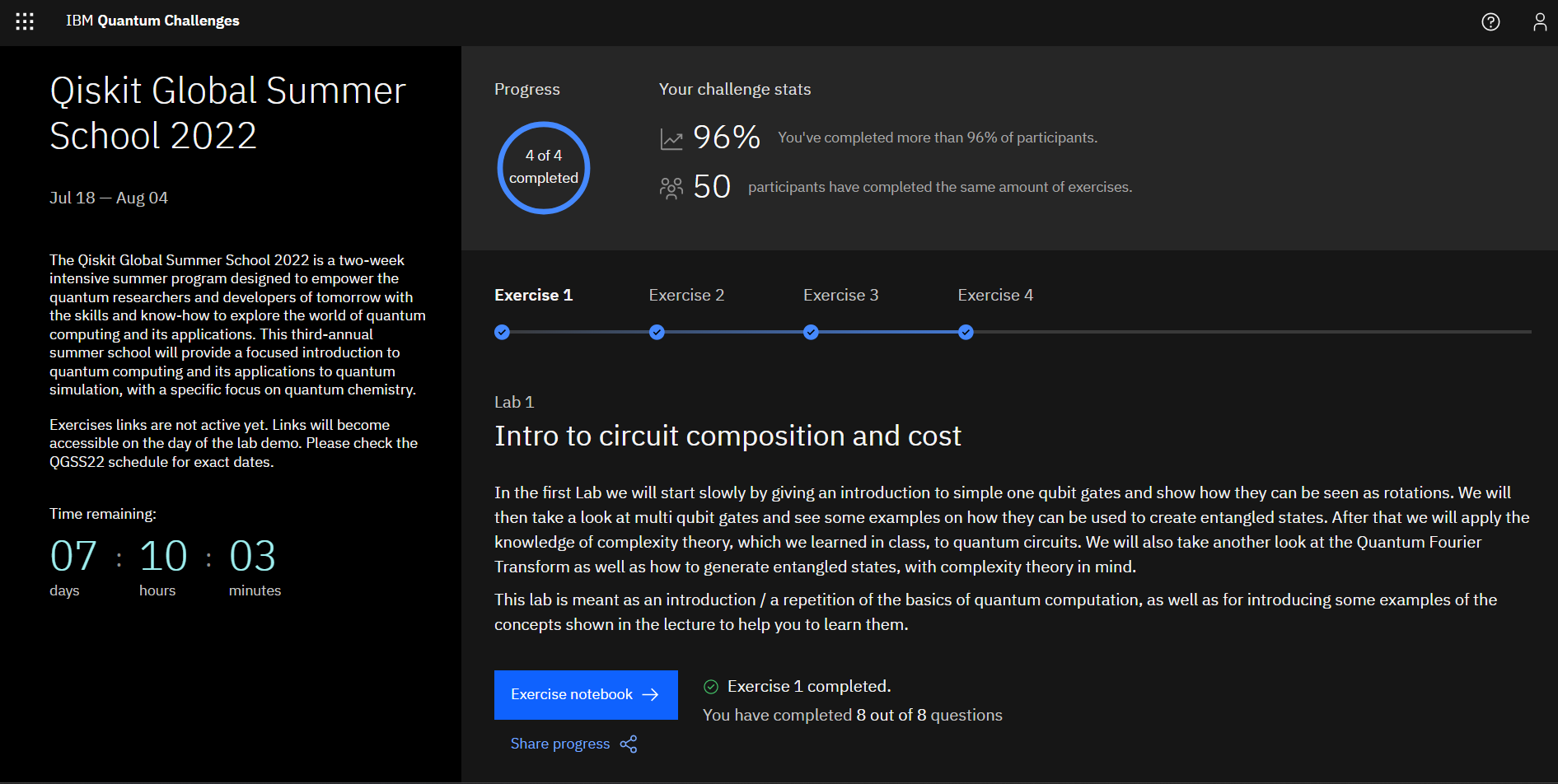Click the green Exercise 1 completed checkmark
Screen dimensions: 1558x784
711,687
